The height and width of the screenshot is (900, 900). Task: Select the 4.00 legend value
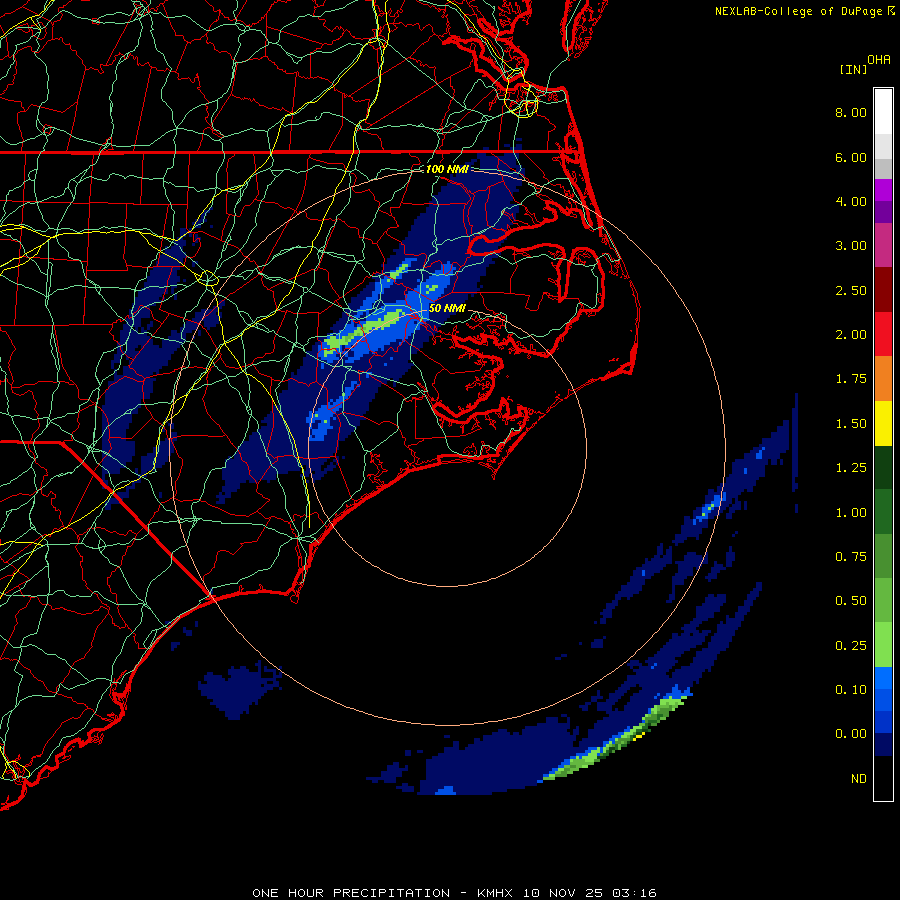pyautogui.click(x=851, y=201)
